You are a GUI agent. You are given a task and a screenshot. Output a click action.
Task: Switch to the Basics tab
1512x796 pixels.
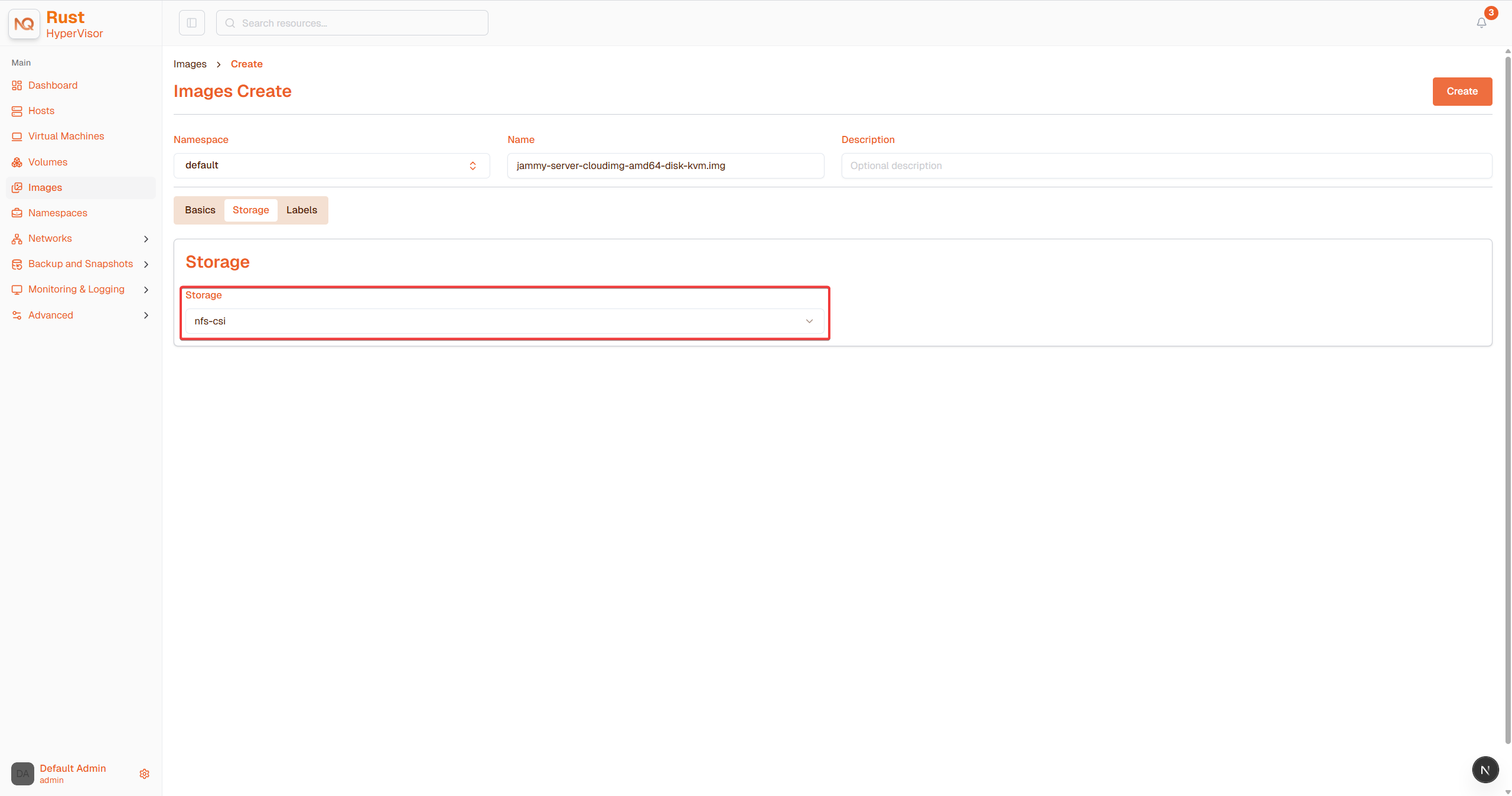200,210
